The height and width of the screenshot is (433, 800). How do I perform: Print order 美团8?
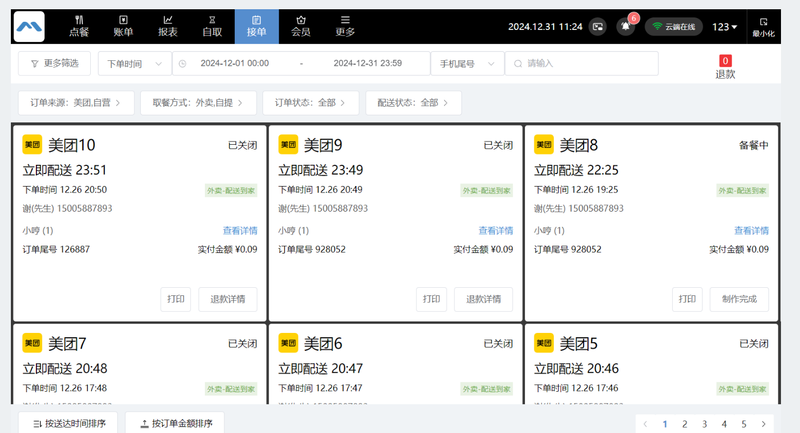tap(687, 299)
